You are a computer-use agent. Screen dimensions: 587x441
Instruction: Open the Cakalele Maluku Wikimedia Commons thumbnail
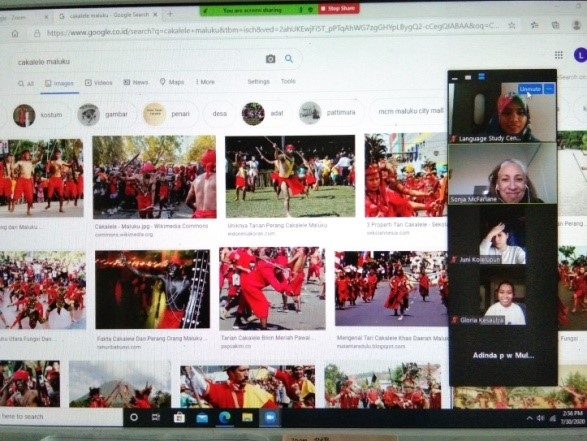[x=154, y=177]
